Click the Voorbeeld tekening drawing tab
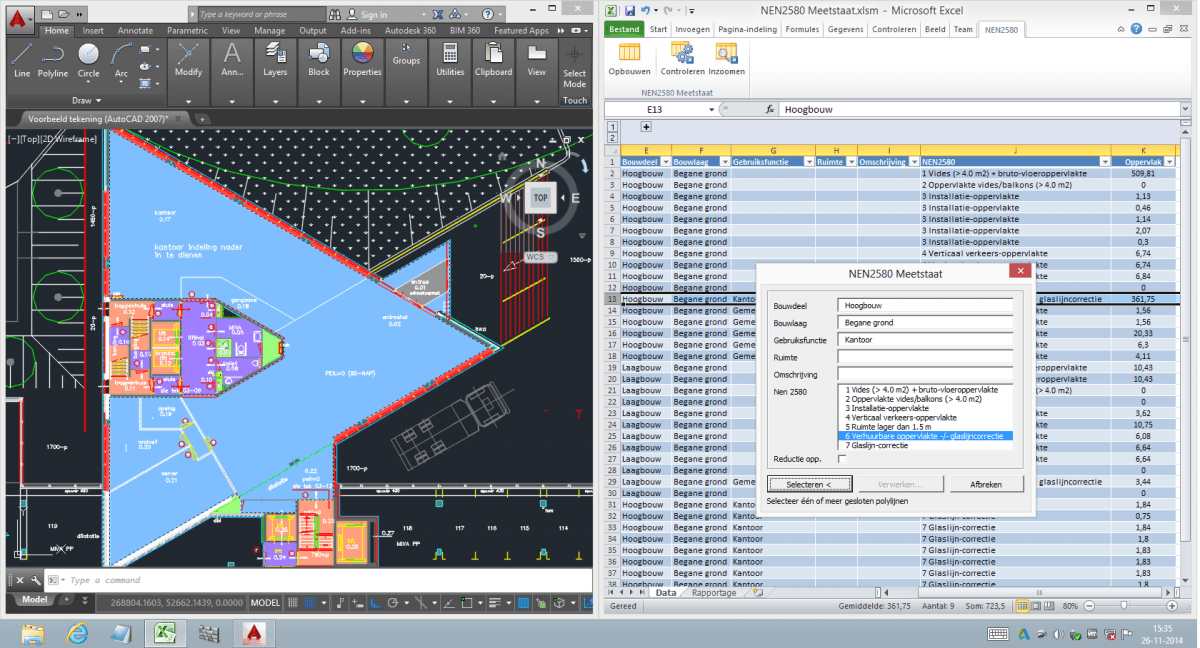Screen dimensions: 1200x648 (x=97, y=117)
